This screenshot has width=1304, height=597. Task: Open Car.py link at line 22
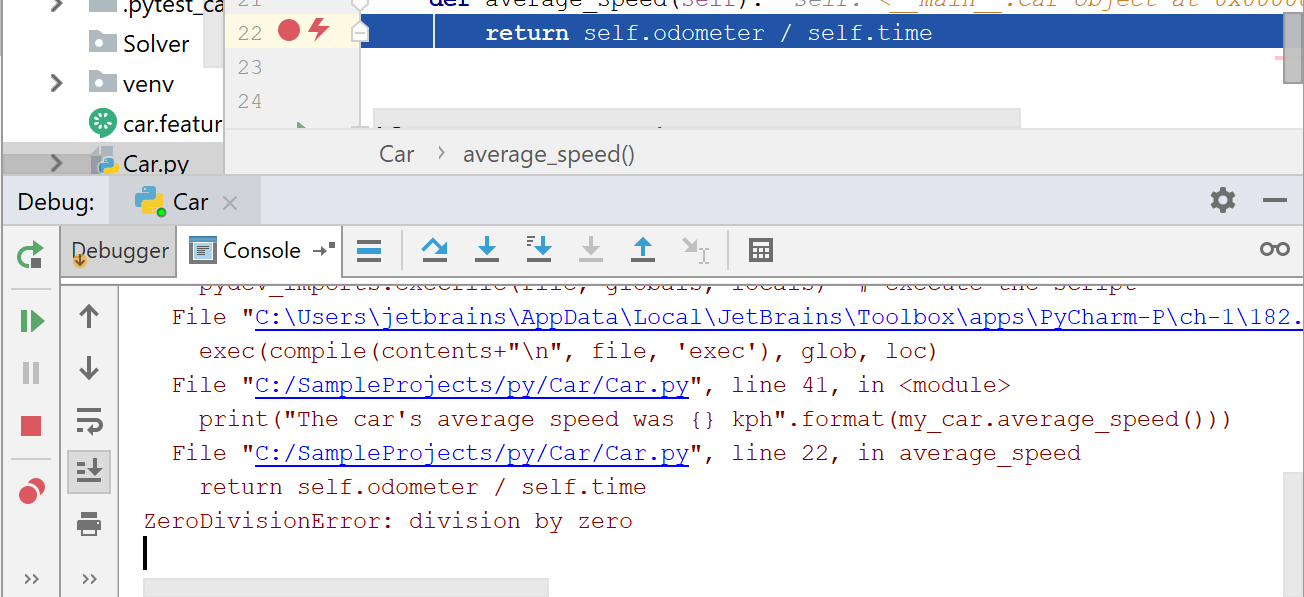click(x=472, y=453)
